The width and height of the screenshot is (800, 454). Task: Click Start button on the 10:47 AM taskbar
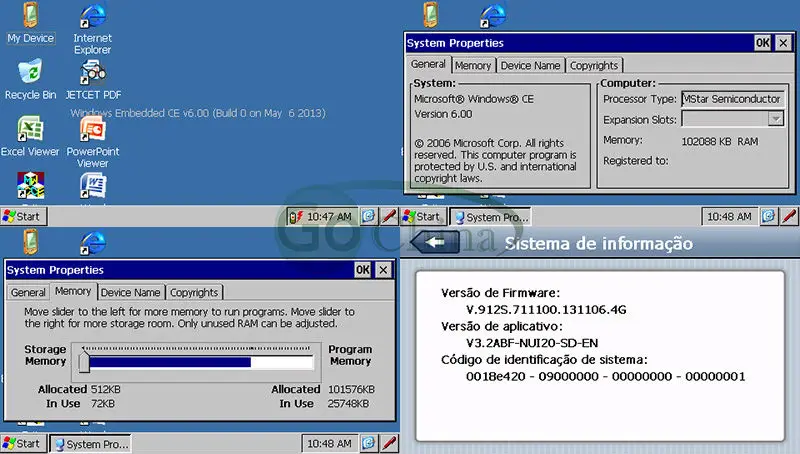point(23,216)
